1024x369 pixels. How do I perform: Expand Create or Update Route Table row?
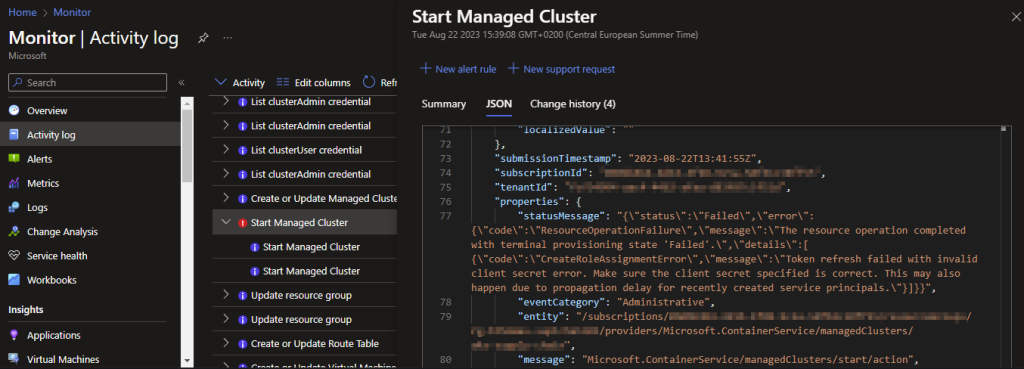coord(226,343)
